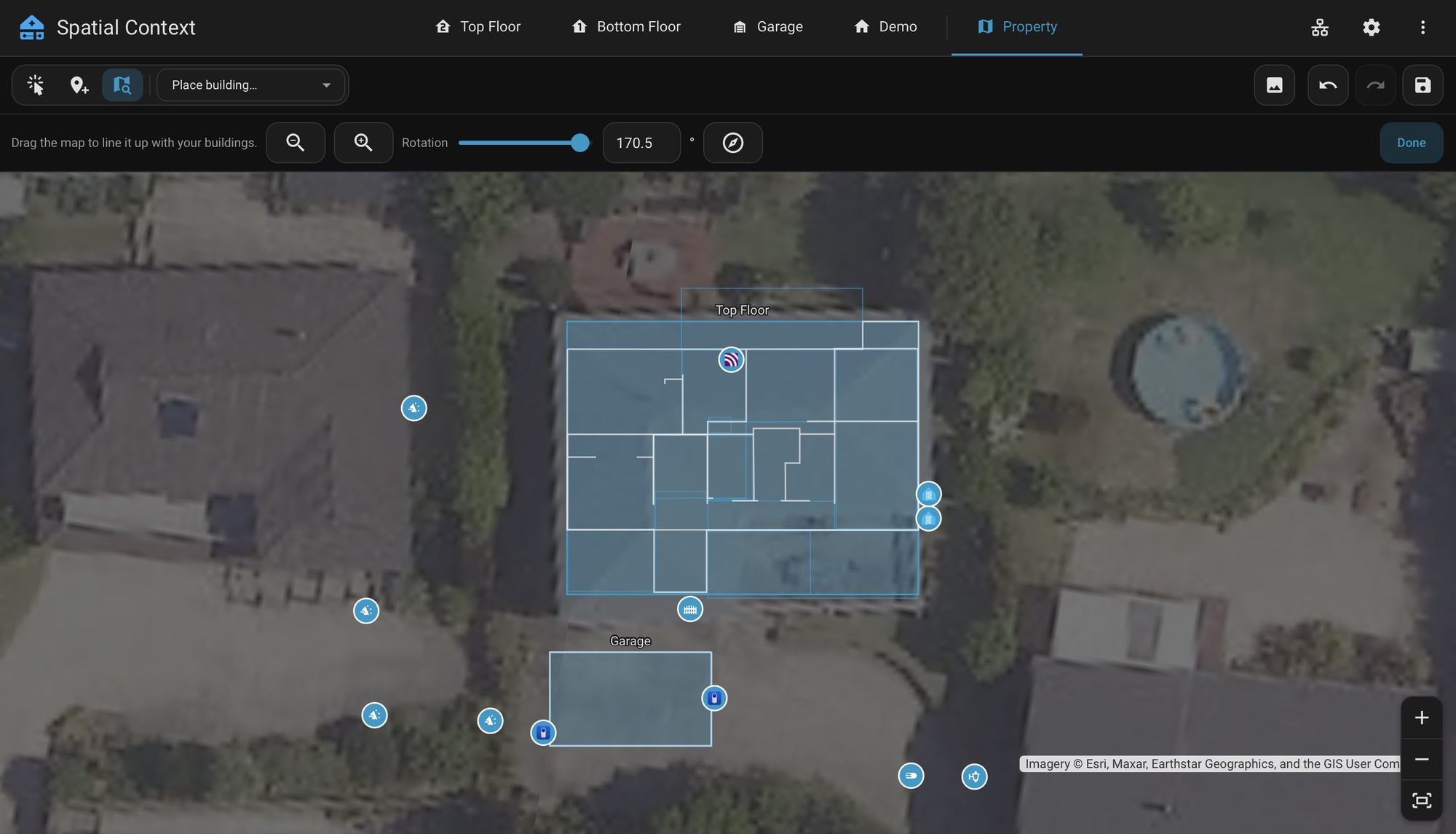Click the compass reset rotation button
Screen dimensions: 1456x834
coord(733,143)
